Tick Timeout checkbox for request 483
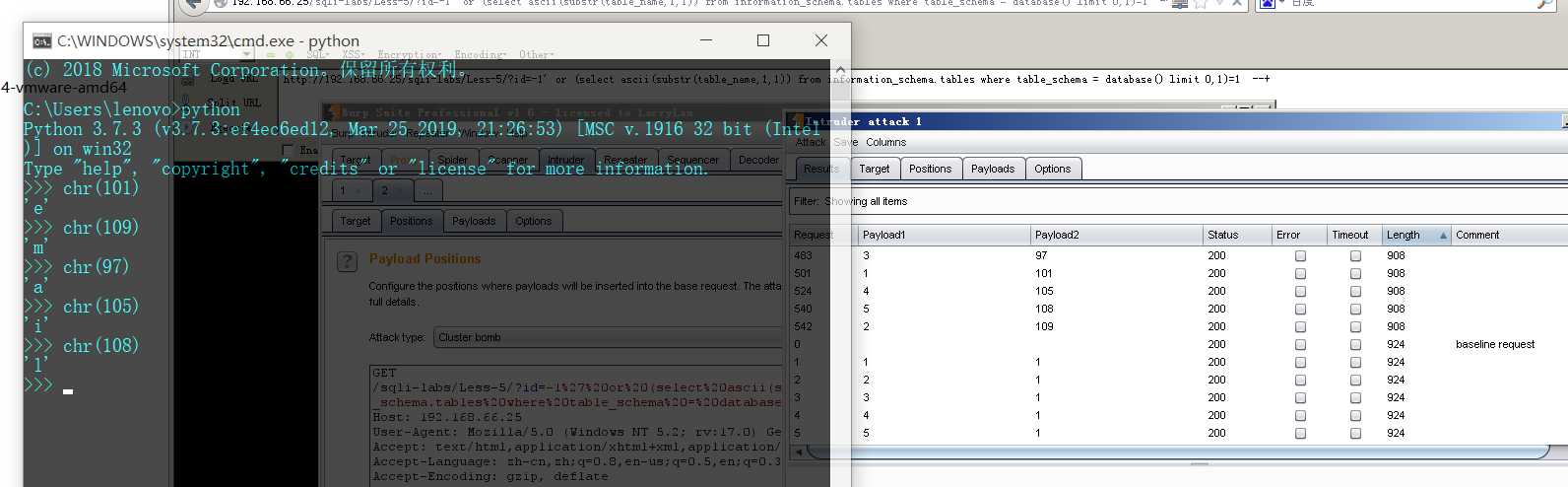1568x487 pixels. coord(1355,255)
